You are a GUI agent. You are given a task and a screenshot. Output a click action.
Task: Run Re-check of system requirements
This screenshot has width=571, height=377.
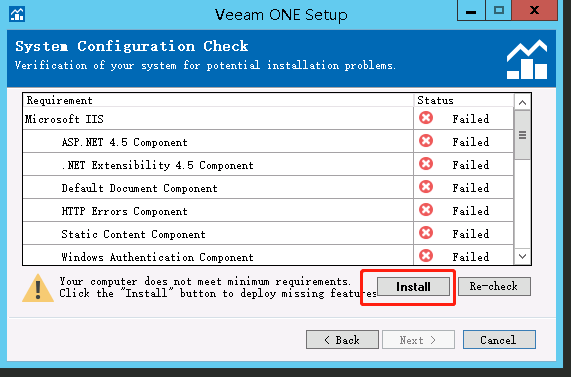coord(494,286)
